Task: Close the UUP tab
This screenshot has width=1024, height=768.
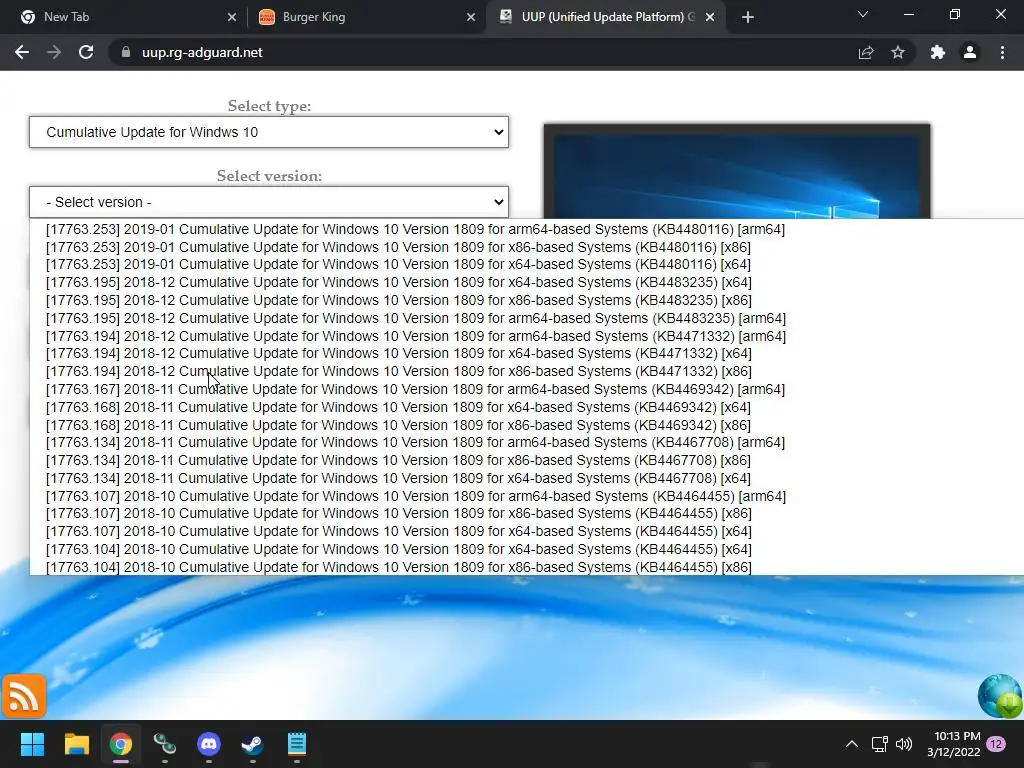Action: (x=710, y=17)
